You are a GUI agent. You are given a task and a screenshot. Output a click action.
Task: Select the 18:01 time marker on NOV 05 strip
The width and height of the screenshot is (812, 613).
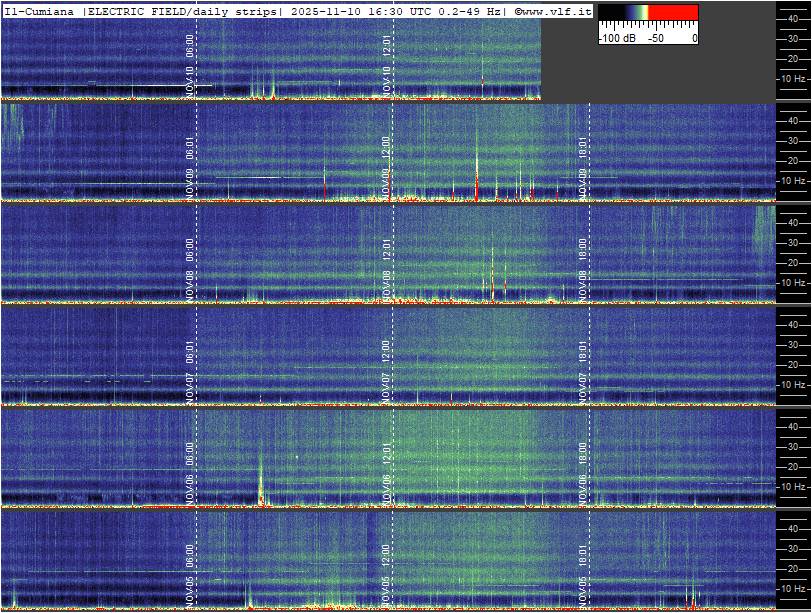(x=583, y=555)
